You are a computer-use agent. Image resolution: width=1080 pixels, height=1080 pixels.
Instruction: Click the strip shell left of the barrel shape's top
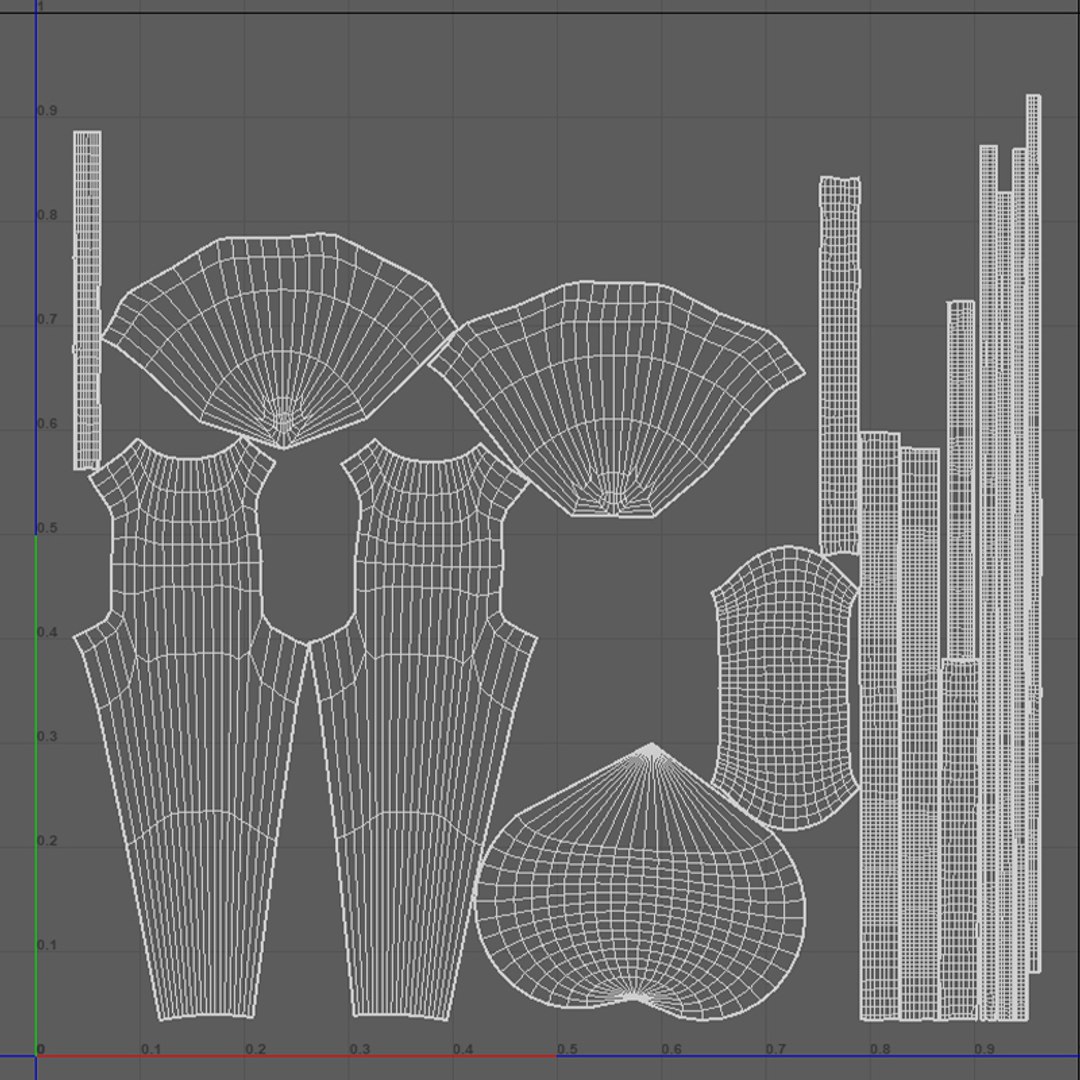[840, 365]
